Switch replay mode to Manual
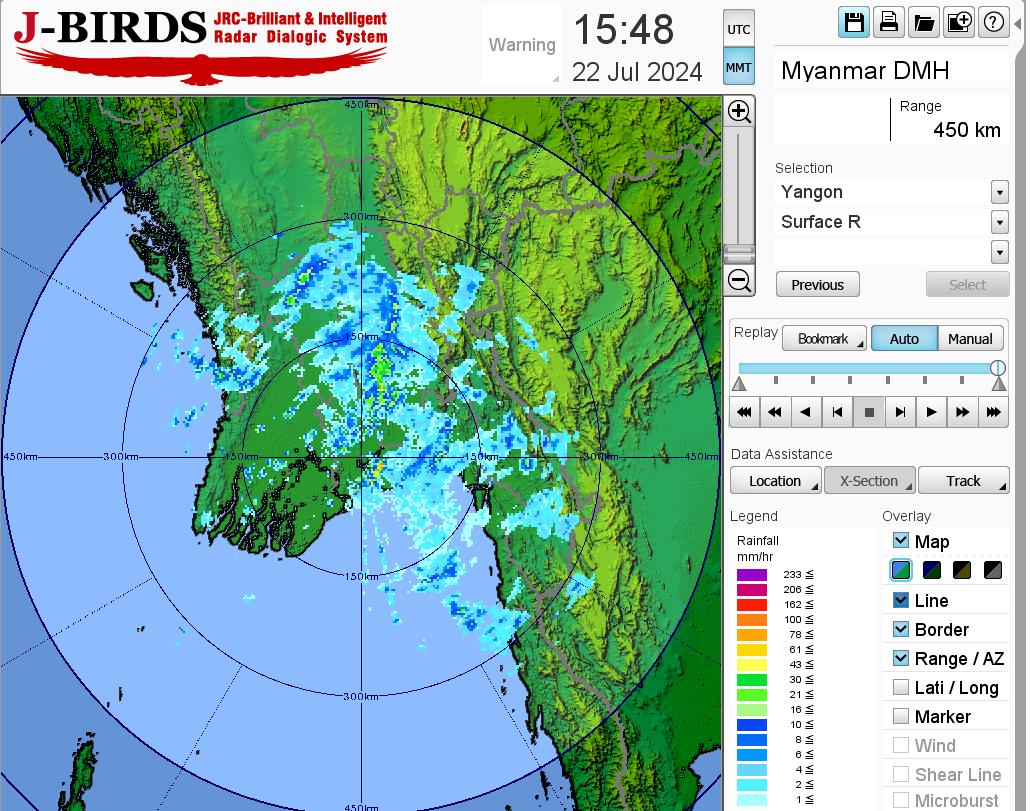The width and height of the screenshot is (1030, 811). [x=970, y=339]
